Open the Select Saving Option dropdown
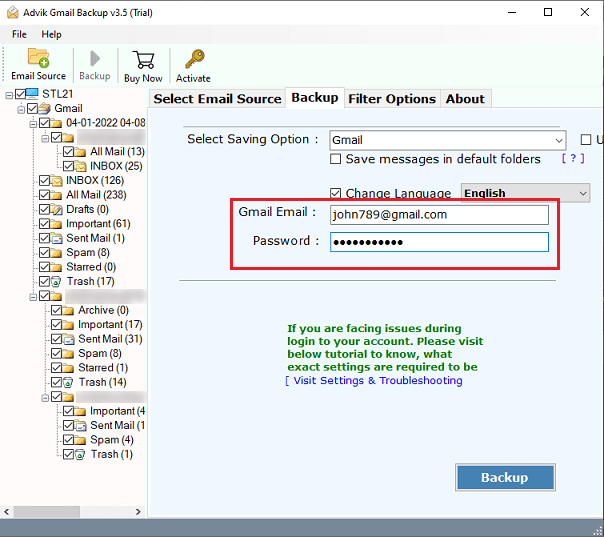The image size is (604, 537). 448,140
